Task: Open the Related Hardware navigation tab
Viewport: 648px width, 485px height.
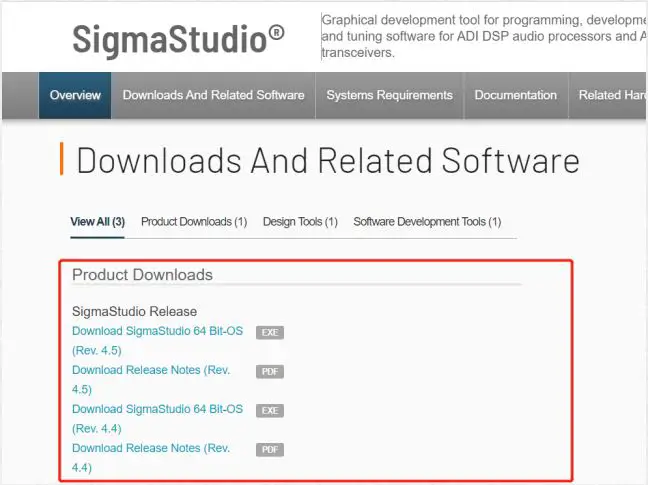Action: click(x=609, y=95)
